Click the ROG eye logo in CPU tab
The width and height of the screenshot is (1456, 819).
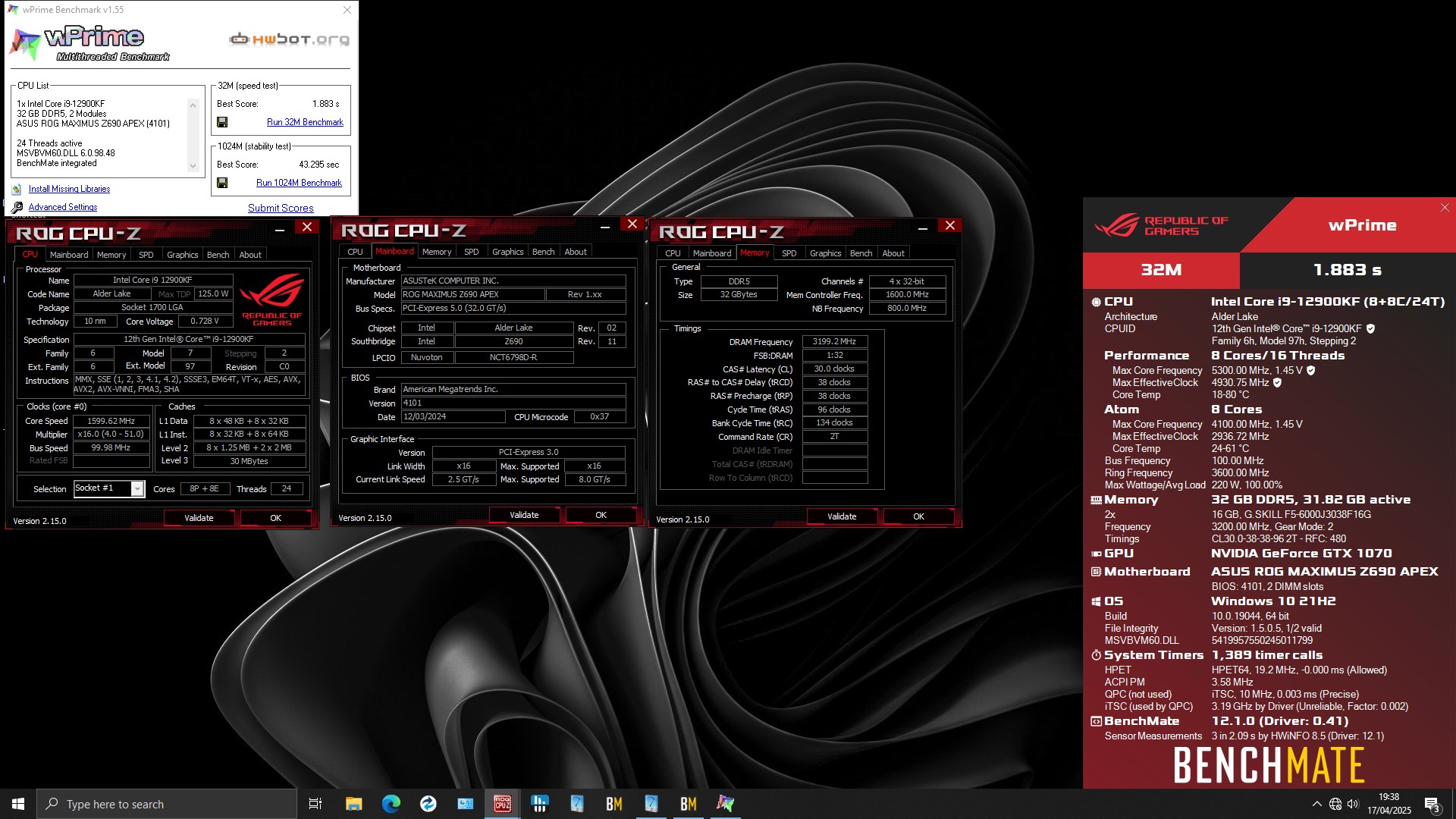point(271,300)
